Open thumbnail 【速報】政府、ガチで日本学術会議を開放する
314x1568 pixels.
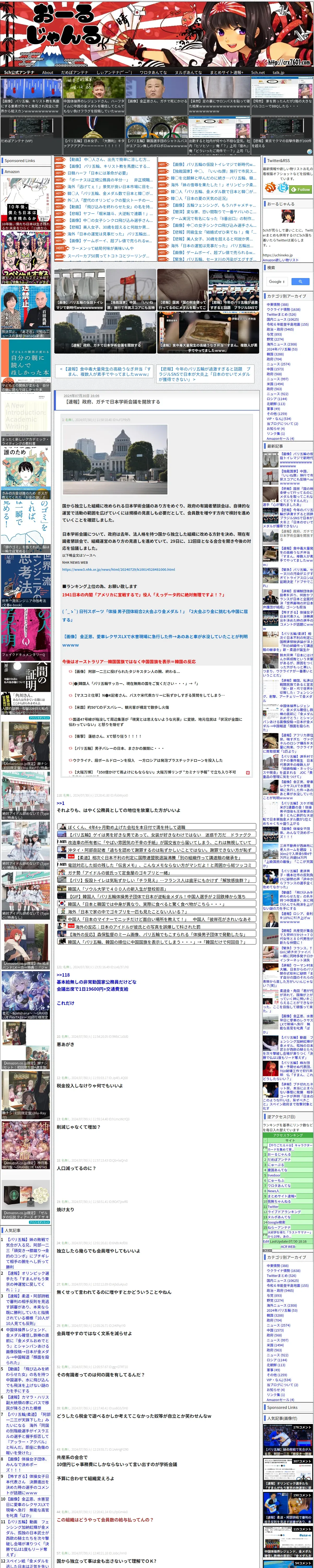[105, 332]
